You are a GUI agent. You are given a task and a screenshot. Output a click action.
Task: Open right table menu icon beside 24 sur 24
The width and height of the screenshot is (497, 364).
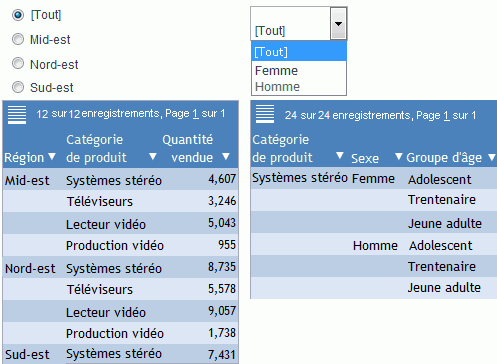[x=265, y=114]
